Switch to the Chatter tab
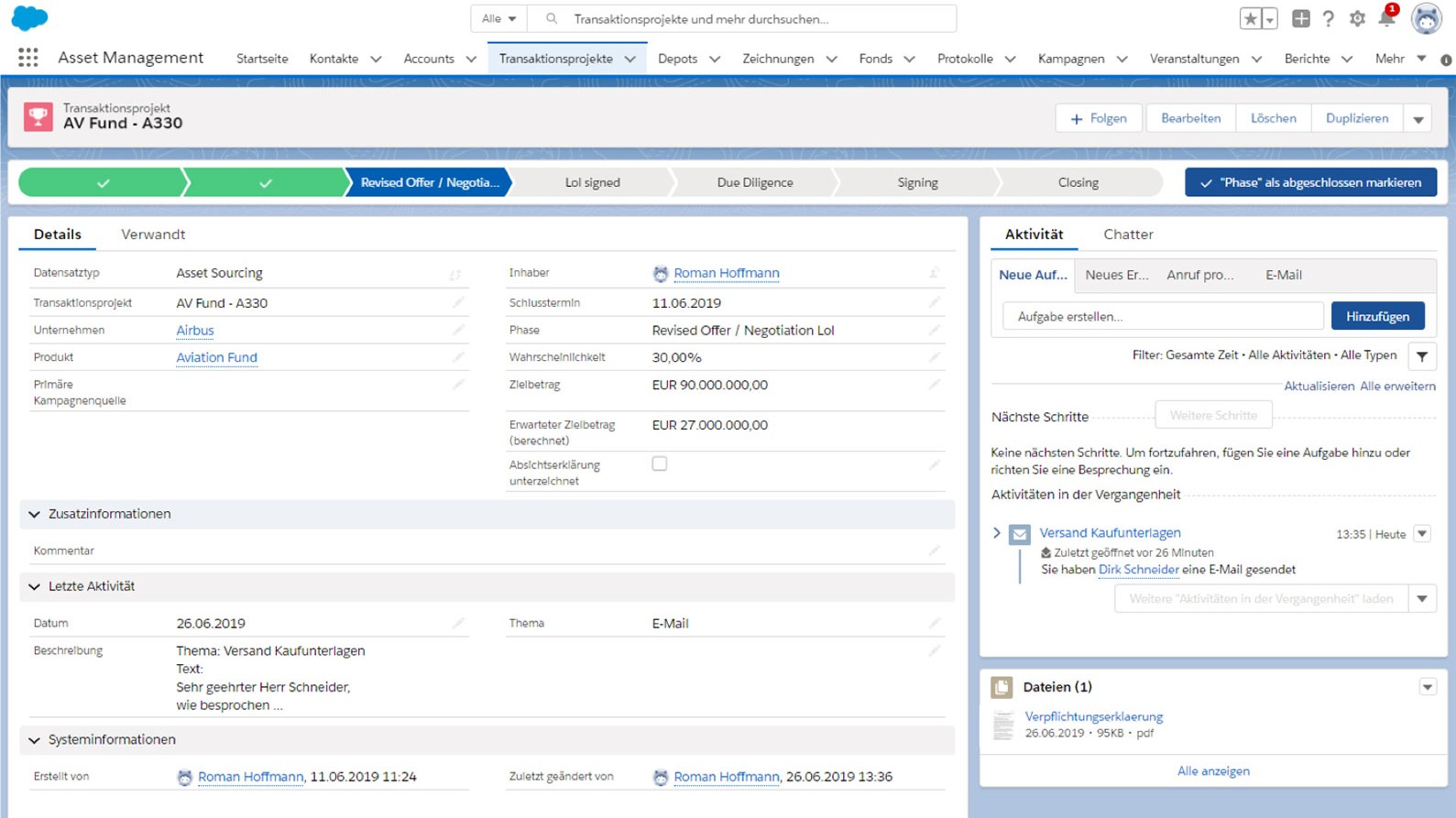This screenshot has height=818, width=1456. click(1128, 234)
